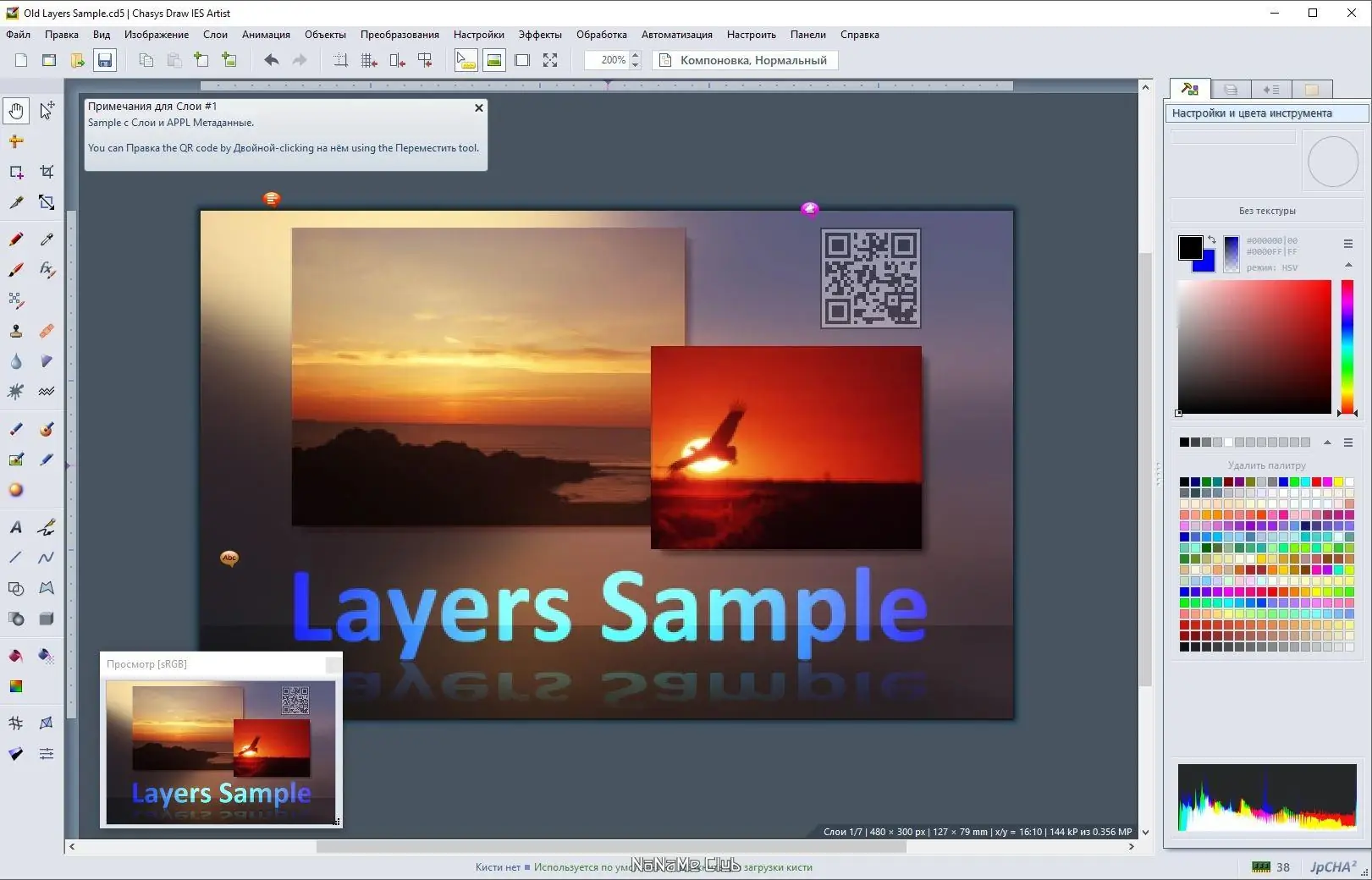Click the Удалить палитру button
This screenshot has height=880, width=1372.
(x=1267, y=465)
